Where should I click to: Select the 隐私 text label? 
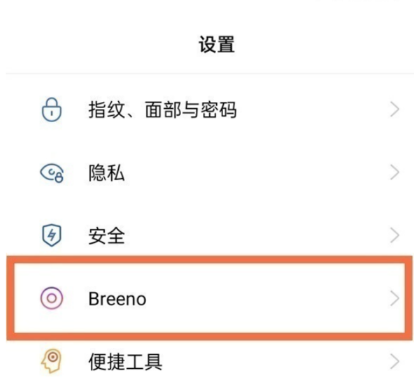[x=106, y=173]
